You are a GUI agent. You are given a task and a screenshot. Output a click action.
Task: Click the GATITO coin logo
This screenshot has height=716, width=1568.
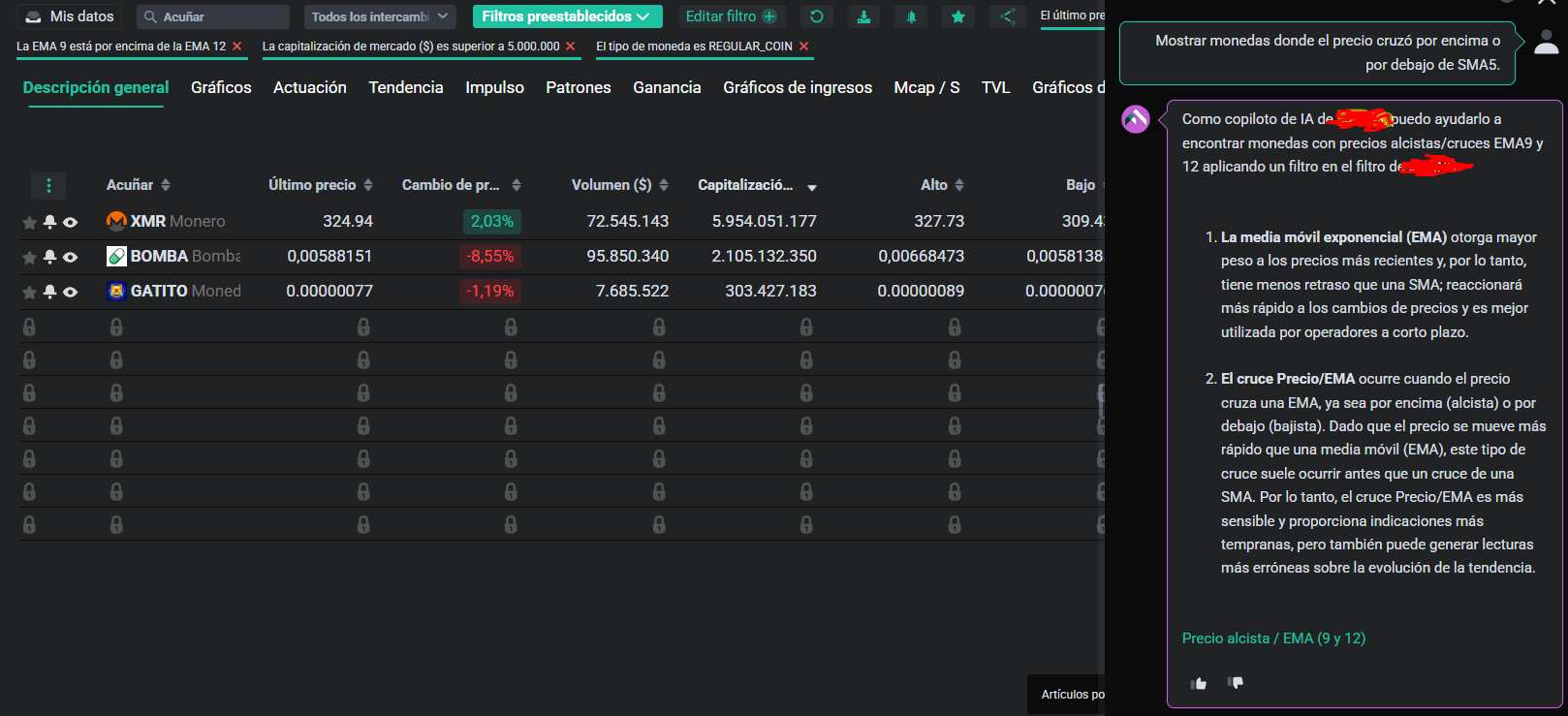tap(116, 291)
